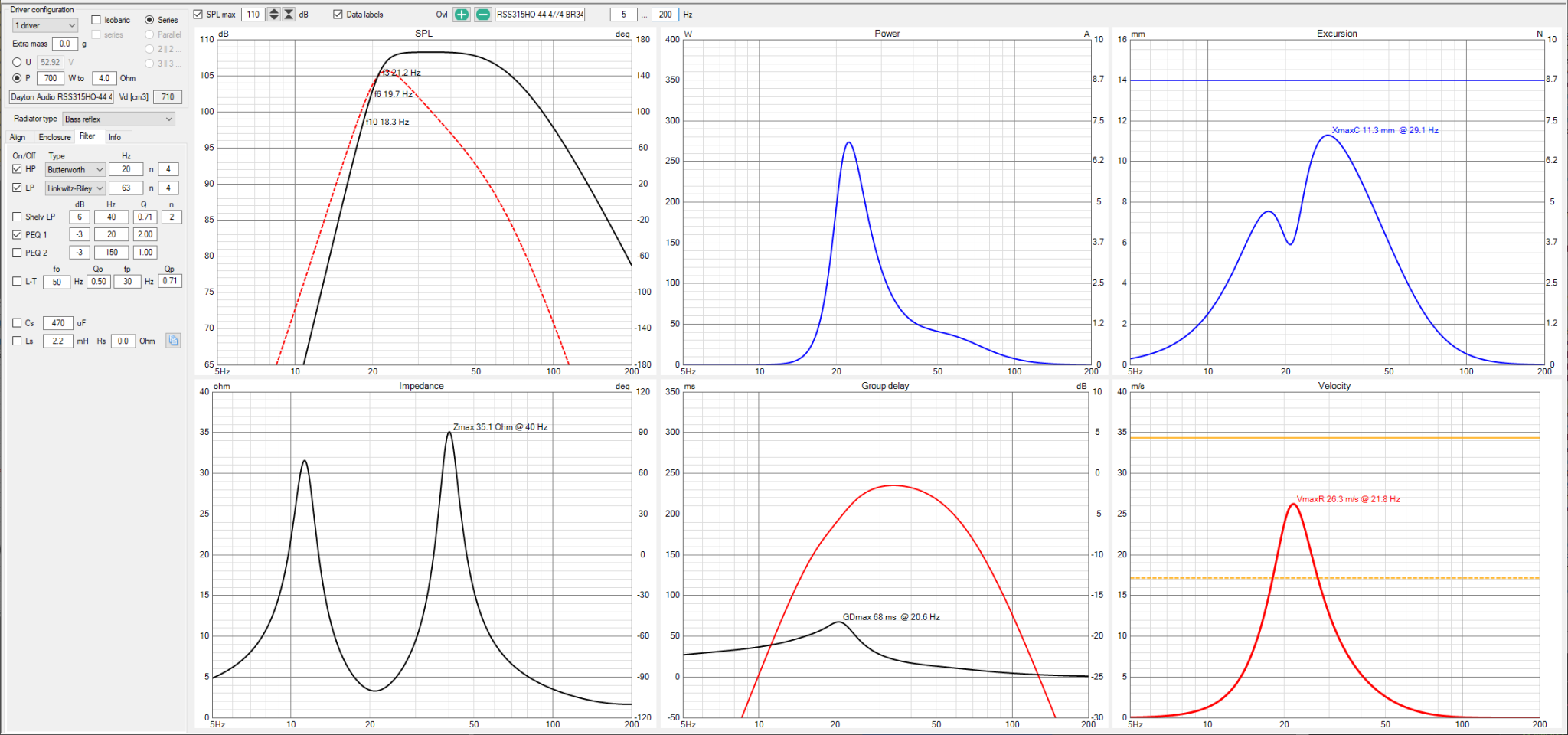Image resolution: width=1568 pixels, height=735 pixels.
Task: Open the LP Linkwitz-Riley type dropdown
Action: (75, 188)
